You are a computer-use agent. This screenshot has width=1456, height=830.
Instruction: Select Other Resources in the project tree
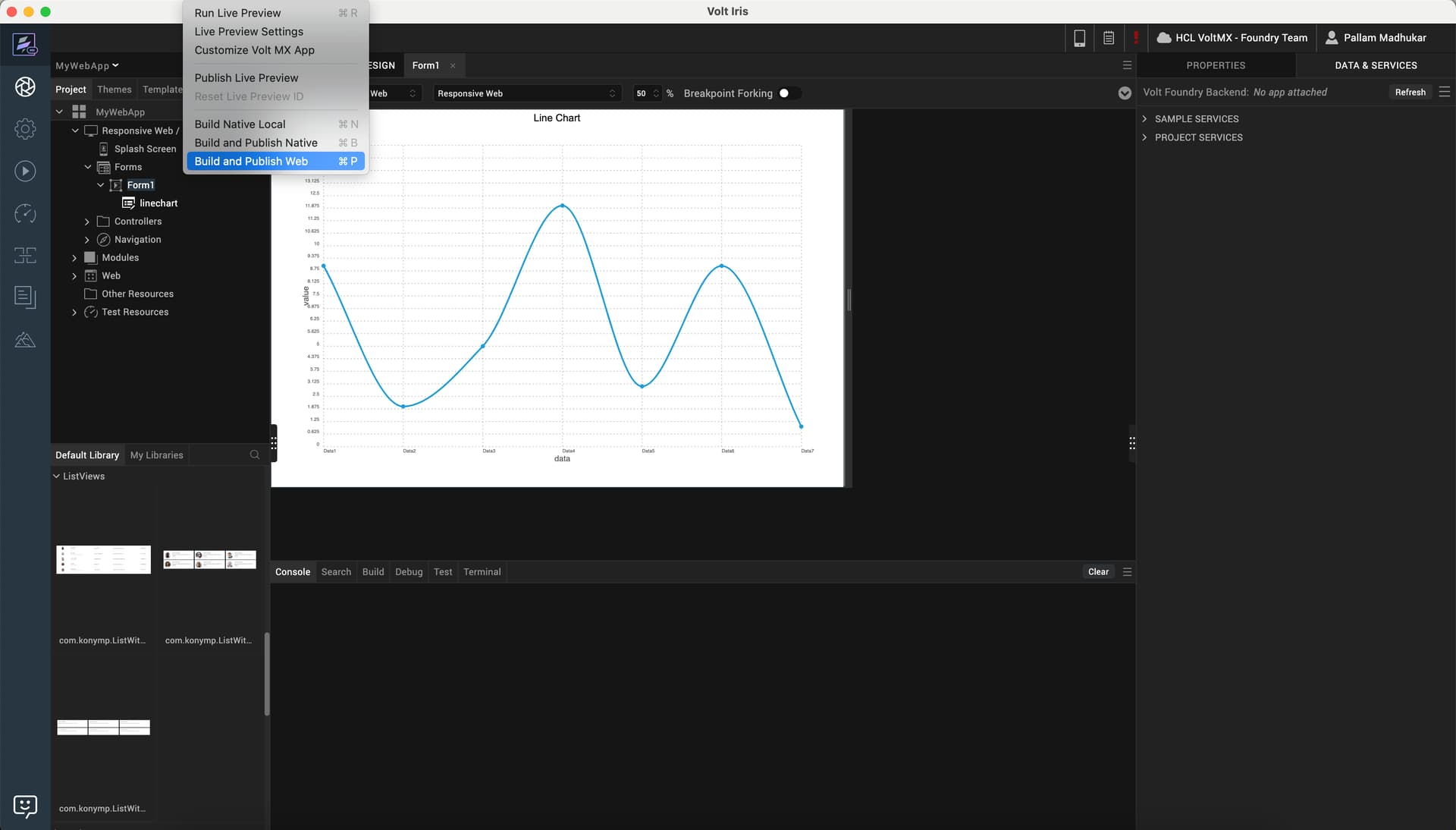pyautogui.click(x=137, y=294)
